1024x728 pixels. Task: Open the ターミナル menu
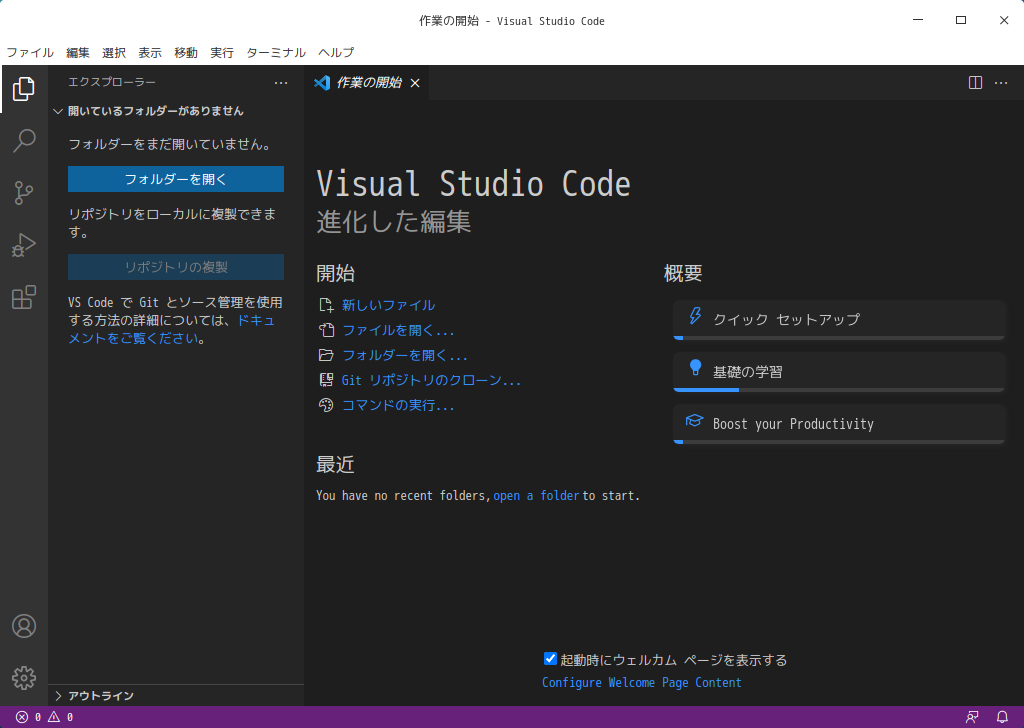click(276, 53)
